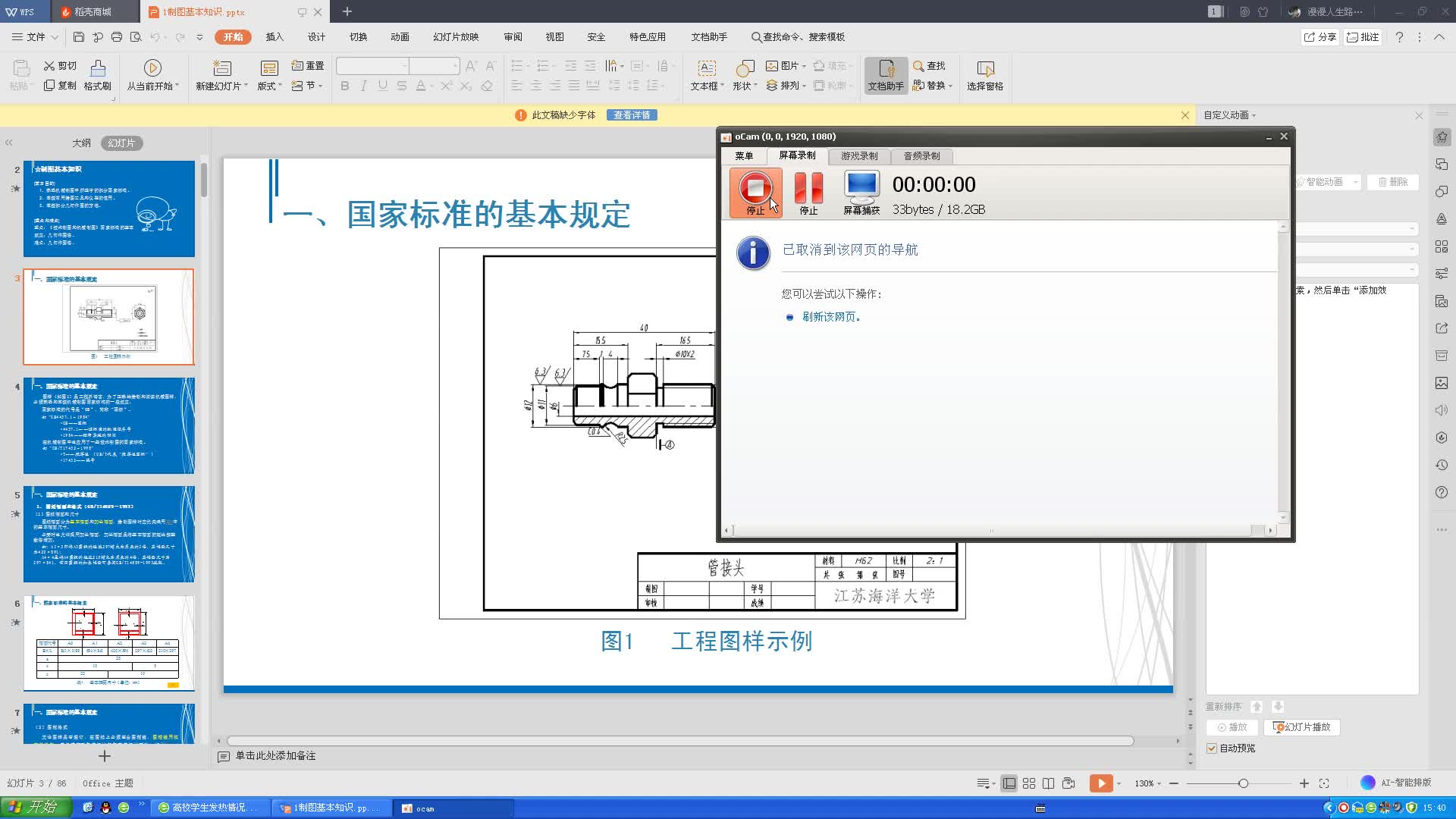Screen dimensions: 1456x819
Task: Open the Arrange (排列) dropdown
Action: tap(786, 86)
